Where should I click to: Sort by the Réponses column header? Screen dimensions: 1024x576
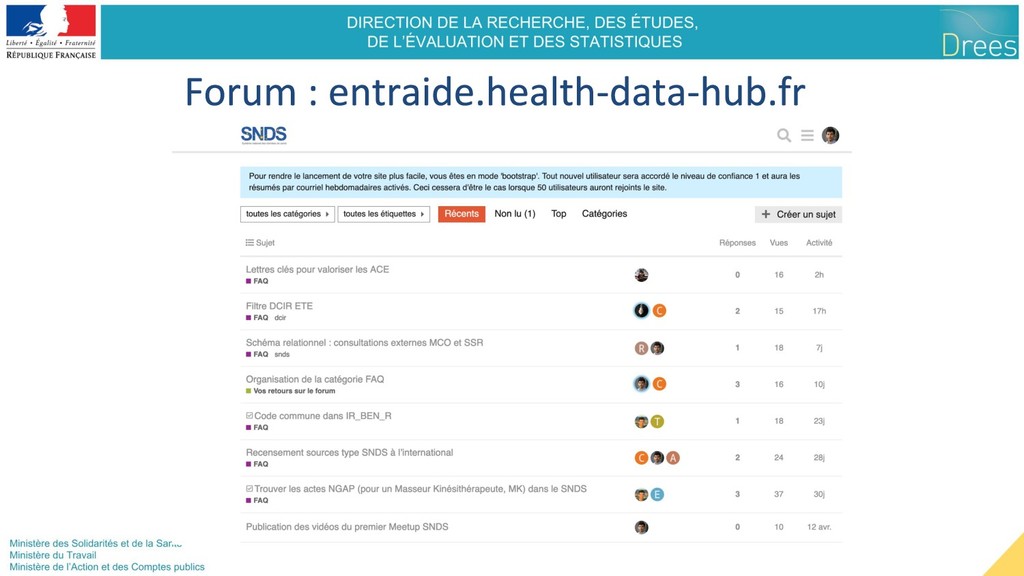coord(737,242)
